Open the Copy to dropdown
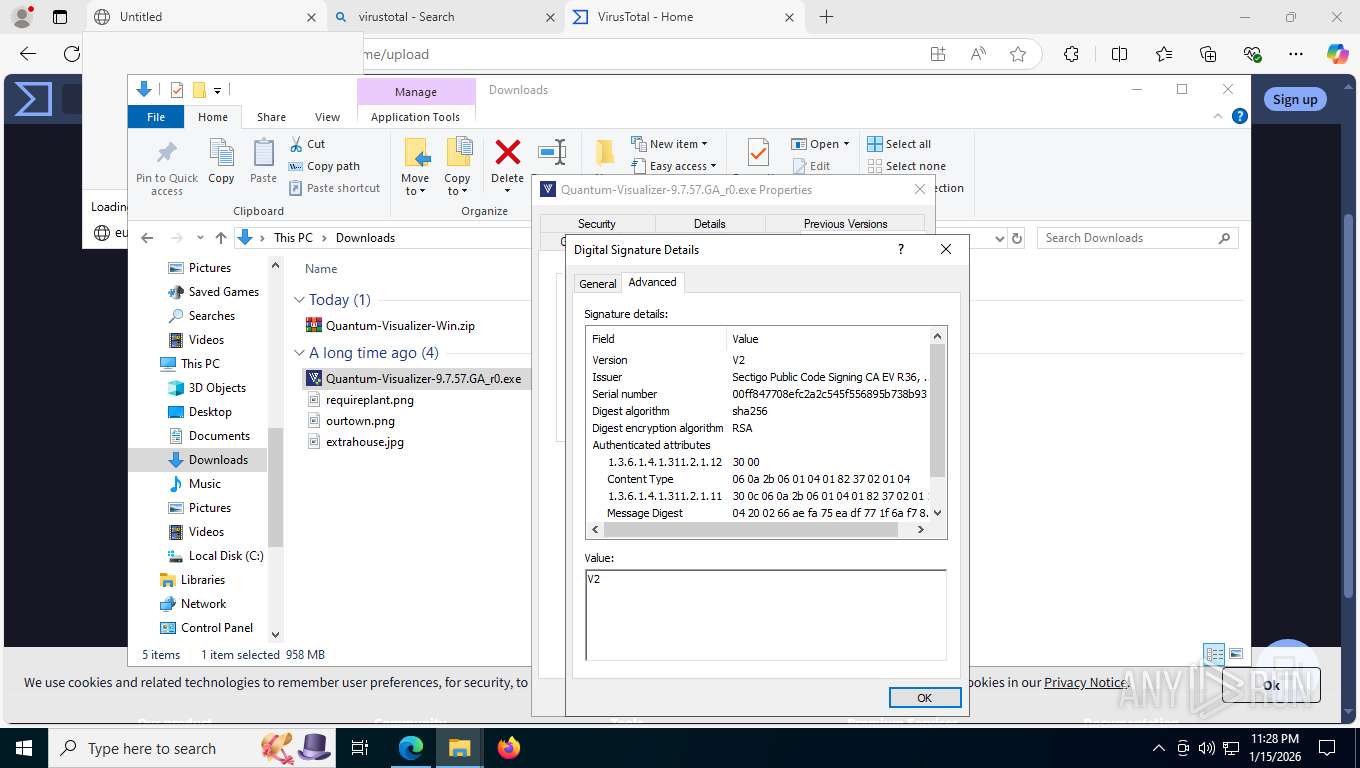Viewport: 1360px width, 768px height. (x=457, y=184)
